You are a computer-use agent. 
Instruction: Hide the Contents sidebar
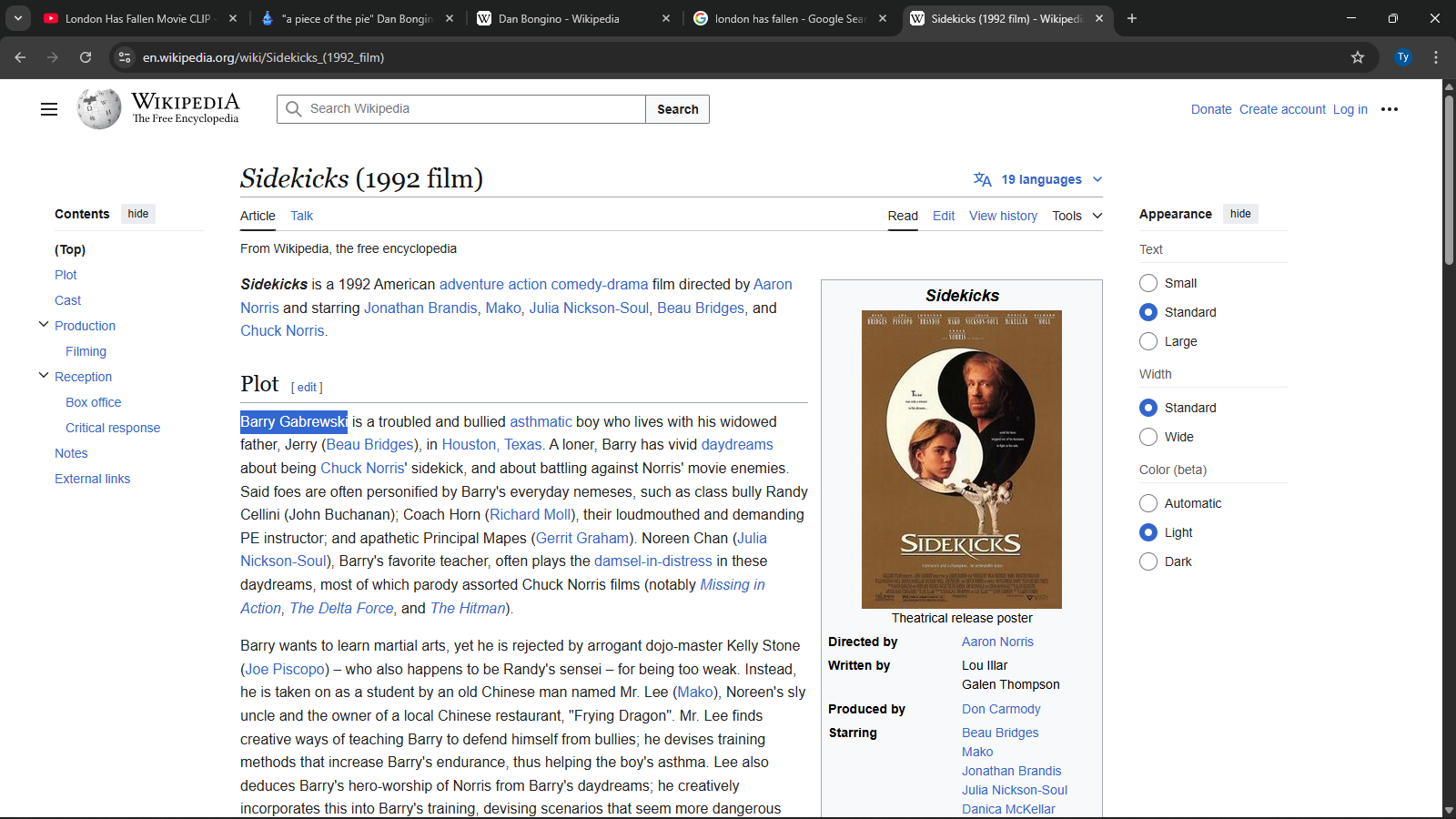pos(138,214)
